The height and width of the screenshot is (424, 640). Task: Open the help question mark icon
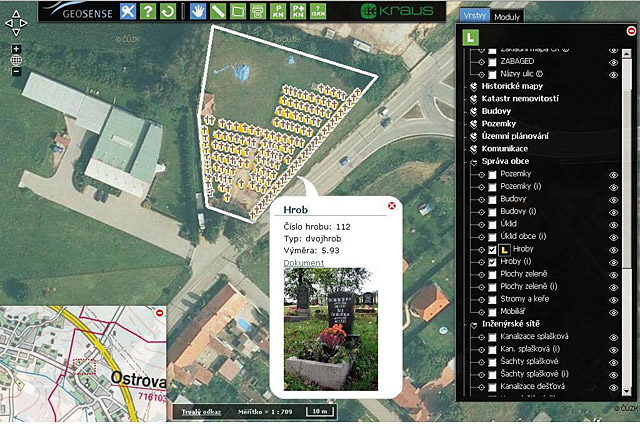click(x=148, y=11)
